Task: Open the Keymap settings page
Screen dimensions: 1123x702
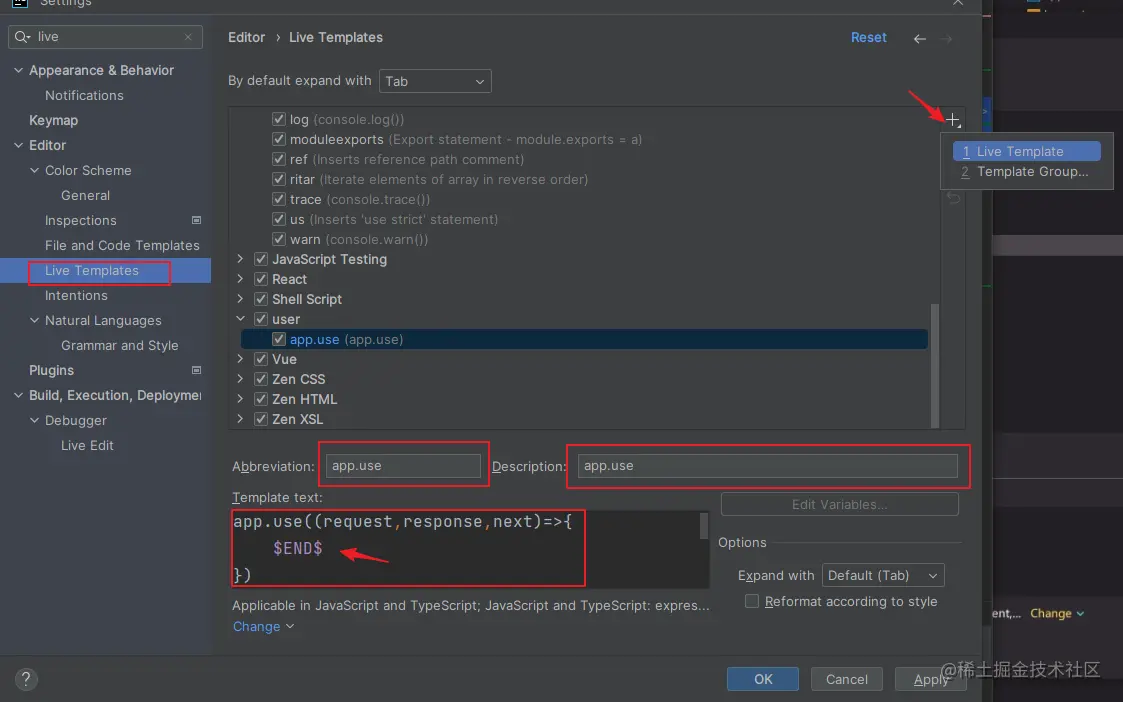Action: [x=53, y=120]
